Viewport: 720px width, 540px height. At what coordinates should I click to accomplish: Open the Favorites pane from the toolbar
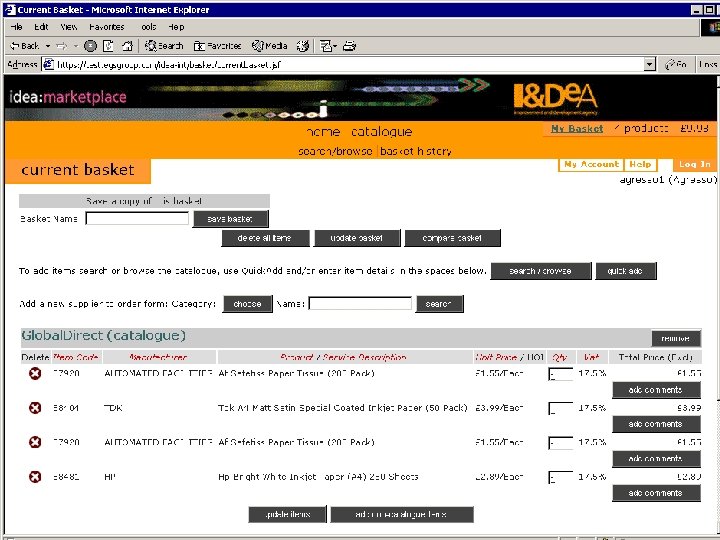tap(217, 46)
